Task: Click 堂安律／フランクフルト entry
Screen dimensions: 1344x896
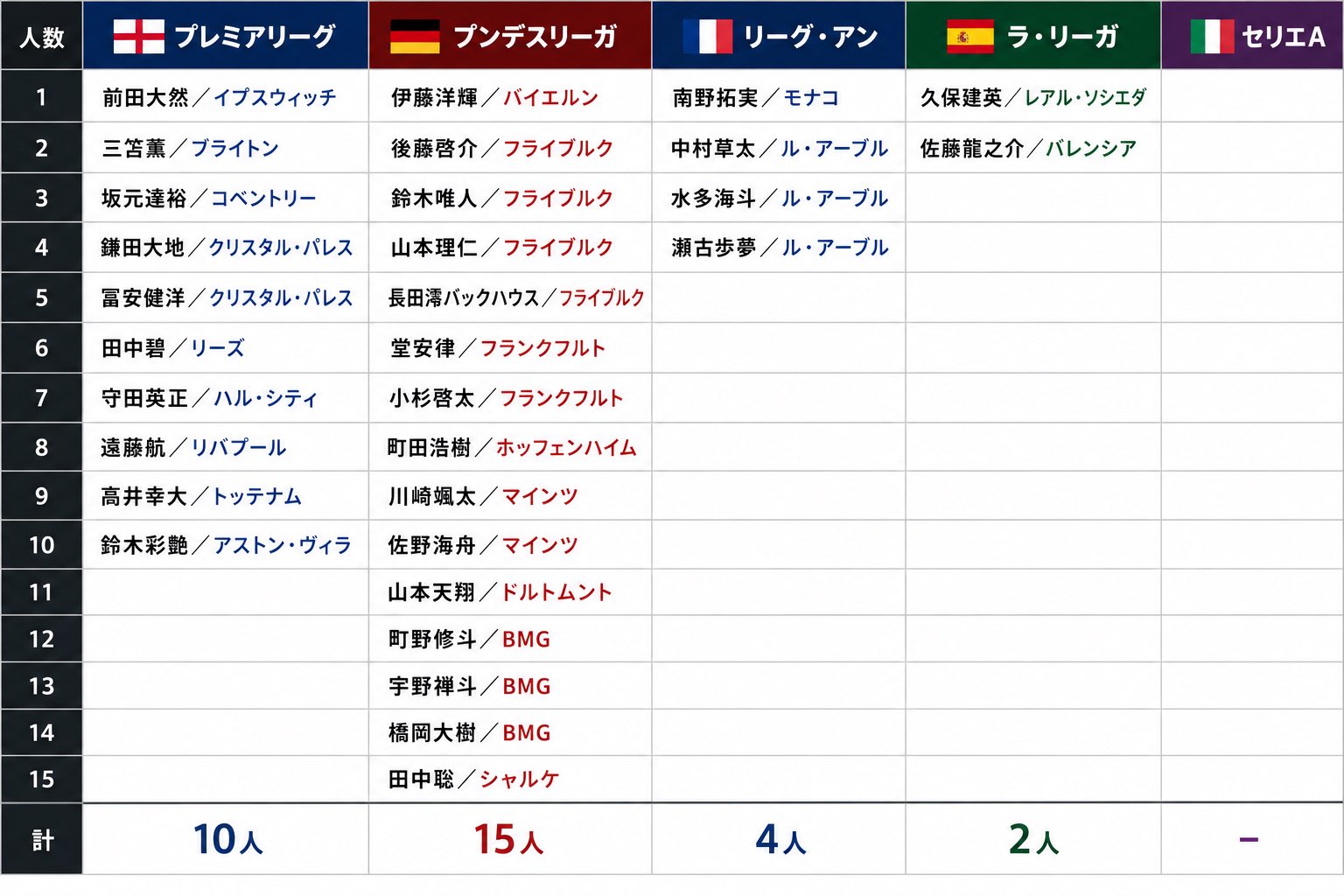Action: pyautogui.click(x=497, y=348)
